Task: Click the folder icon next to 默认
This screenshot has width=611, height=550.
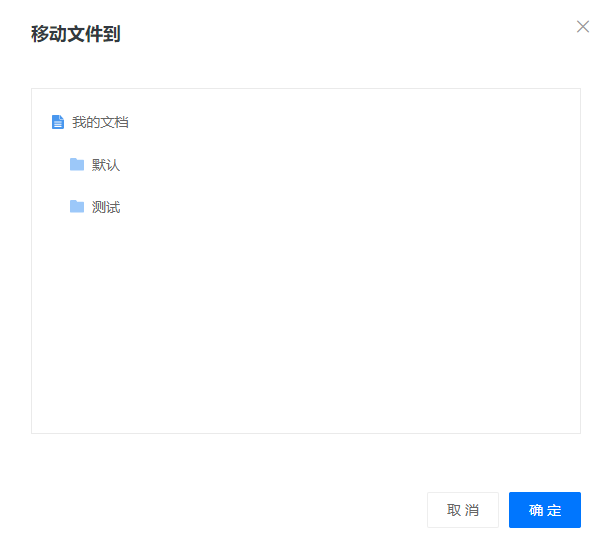Action: pyautogui.click(x=77, y=164)
